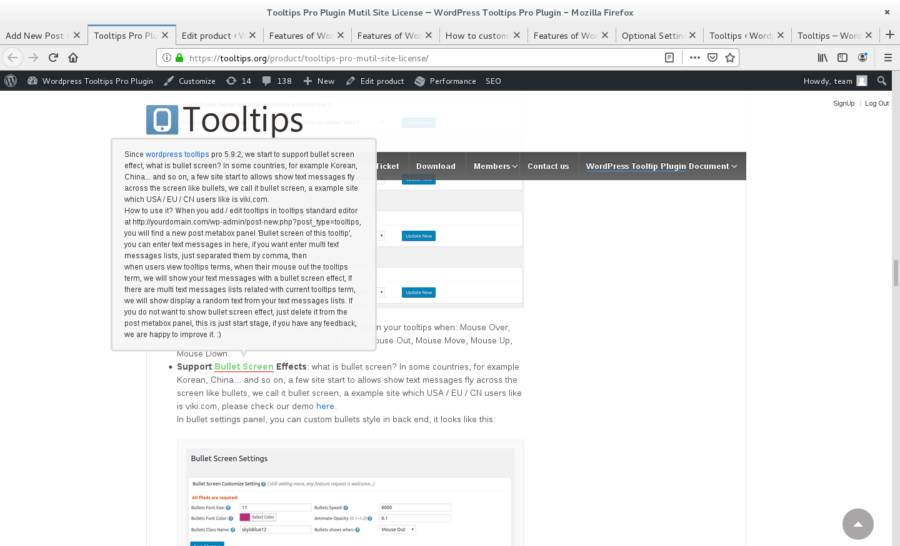
Task: Open page actions three-dot menu
Action: click(695, 57)
